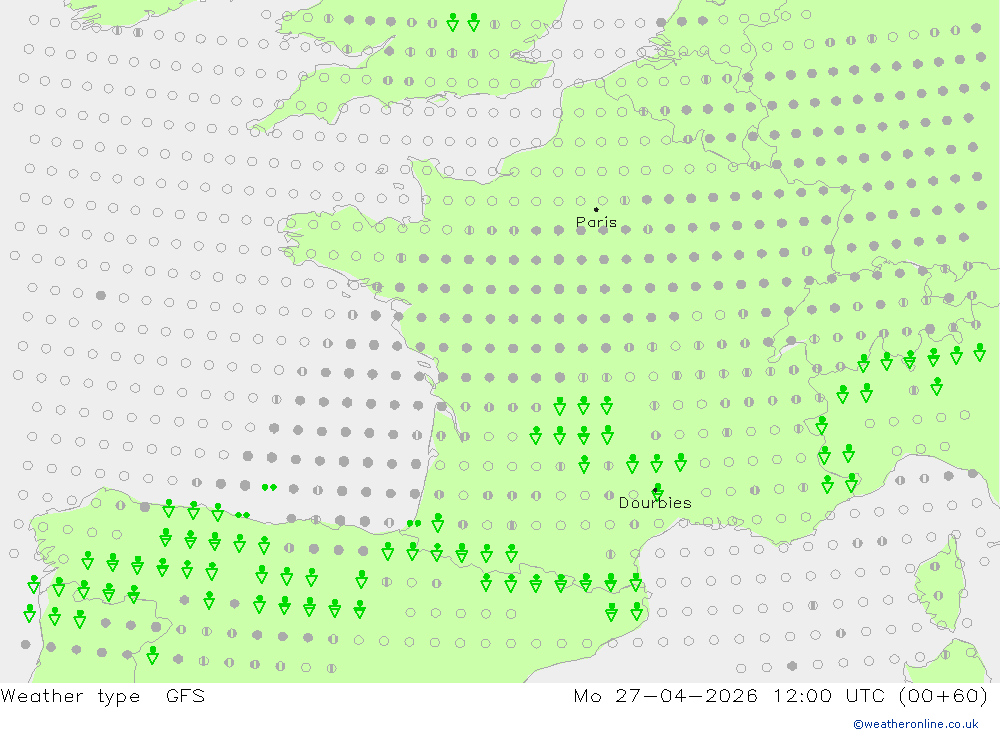
Task: Click the Paris city label
Action: tap(596, 222)
